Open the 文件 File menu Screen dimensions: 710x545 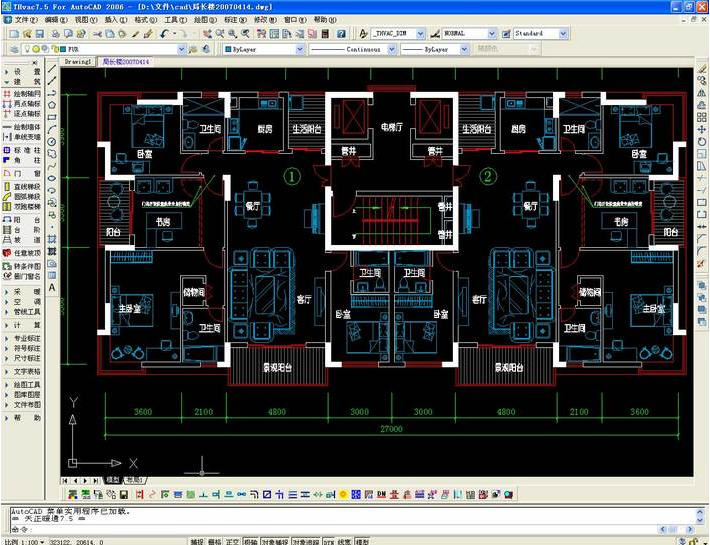click(x=25, y=20)
